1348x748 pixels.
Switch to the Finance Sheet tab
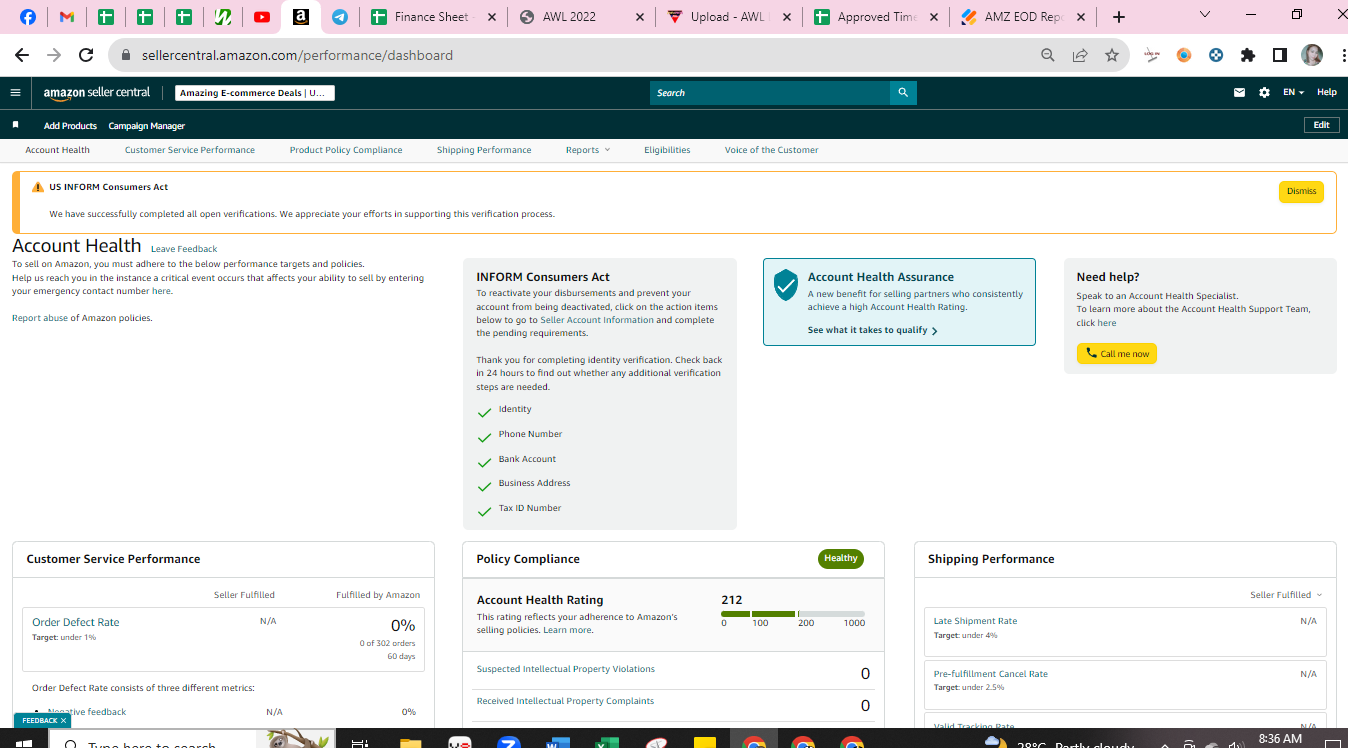pyautogui.click(x=432, y=17)
